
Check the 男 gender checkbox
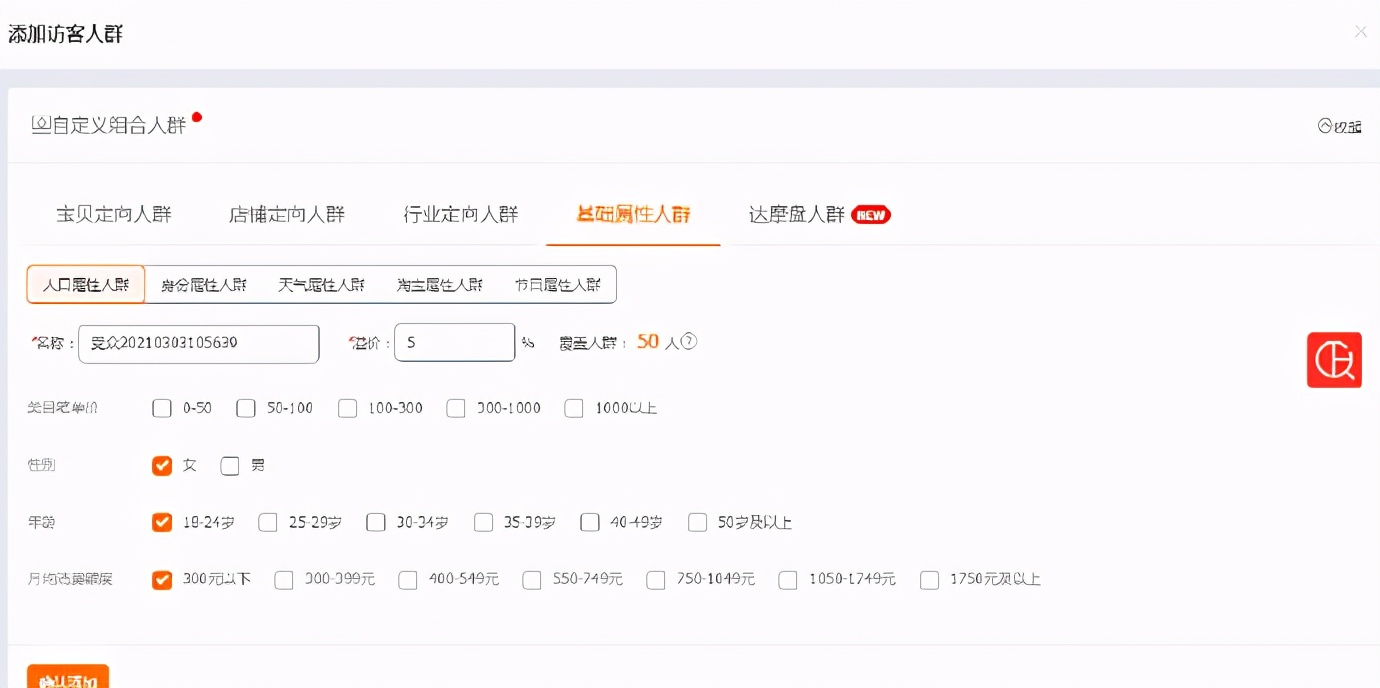pos(230,465)
